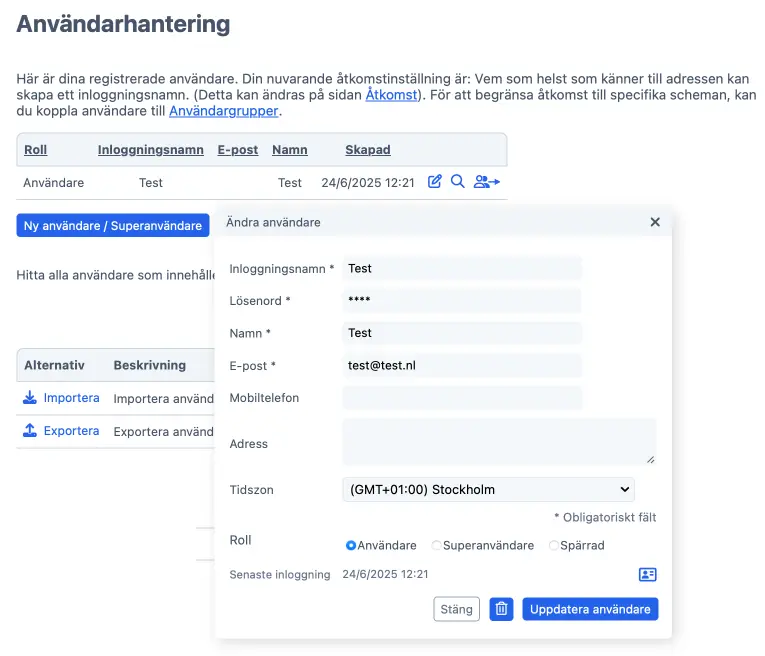The height and width of the screenshot is (656, 765).
Task: Click the Stäng button
Action: (456, 609)
